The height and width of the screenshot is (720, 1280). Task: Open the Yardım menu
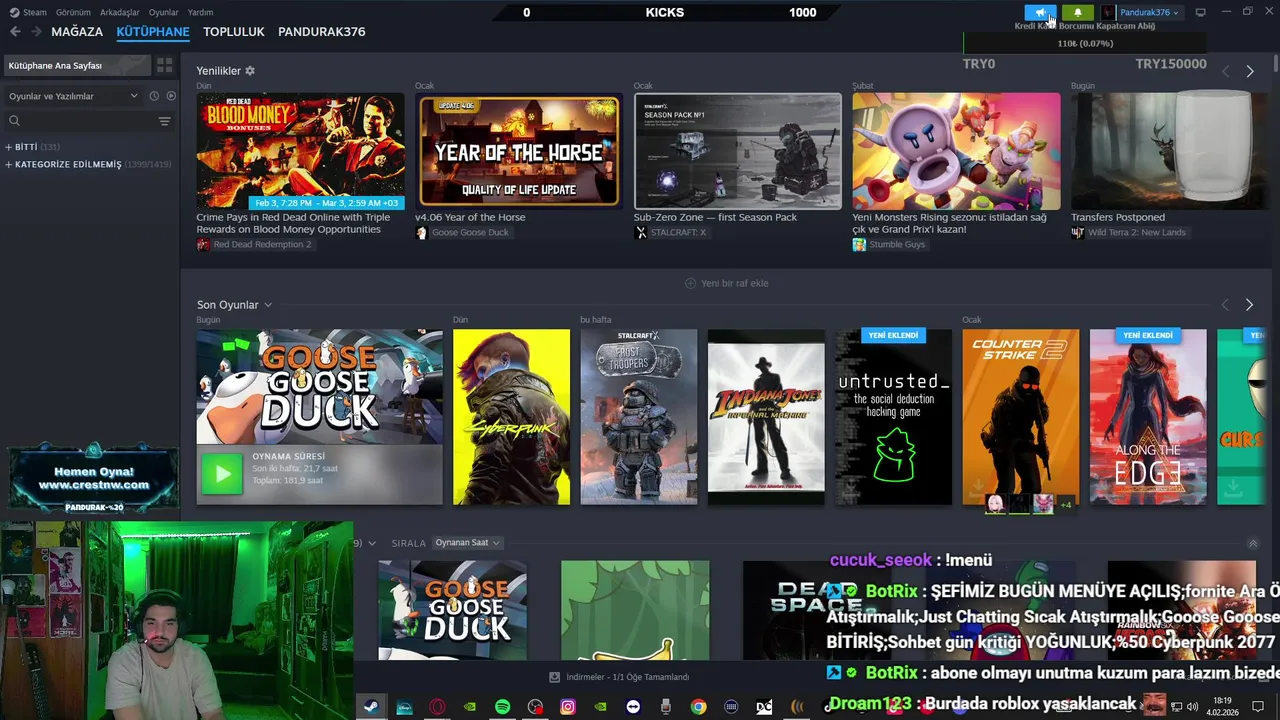(x=200, y=12)
